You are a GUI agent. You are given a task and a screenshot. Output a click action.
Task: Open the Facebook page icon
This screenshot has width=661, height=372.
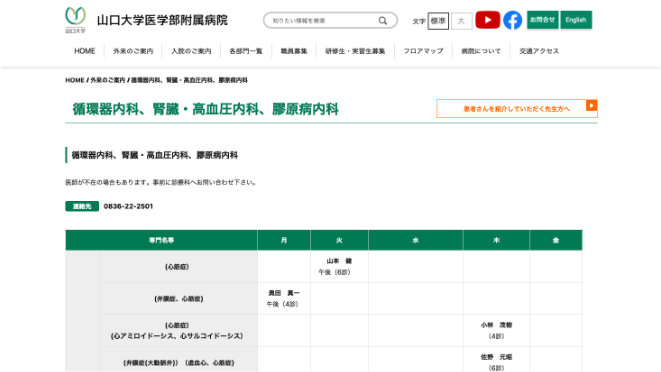coord(512,20)
